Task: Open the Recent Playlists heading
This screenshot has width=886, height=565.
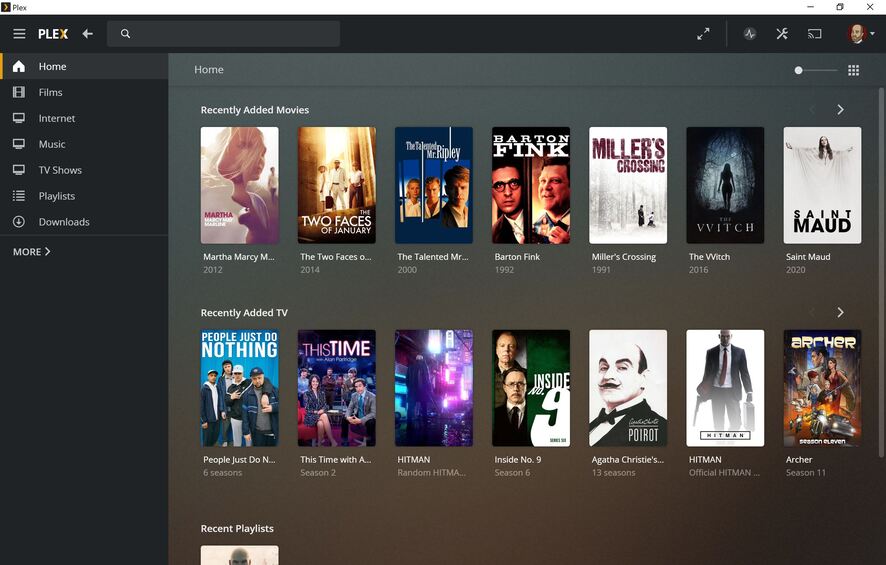Action: (x=237, y=529)
